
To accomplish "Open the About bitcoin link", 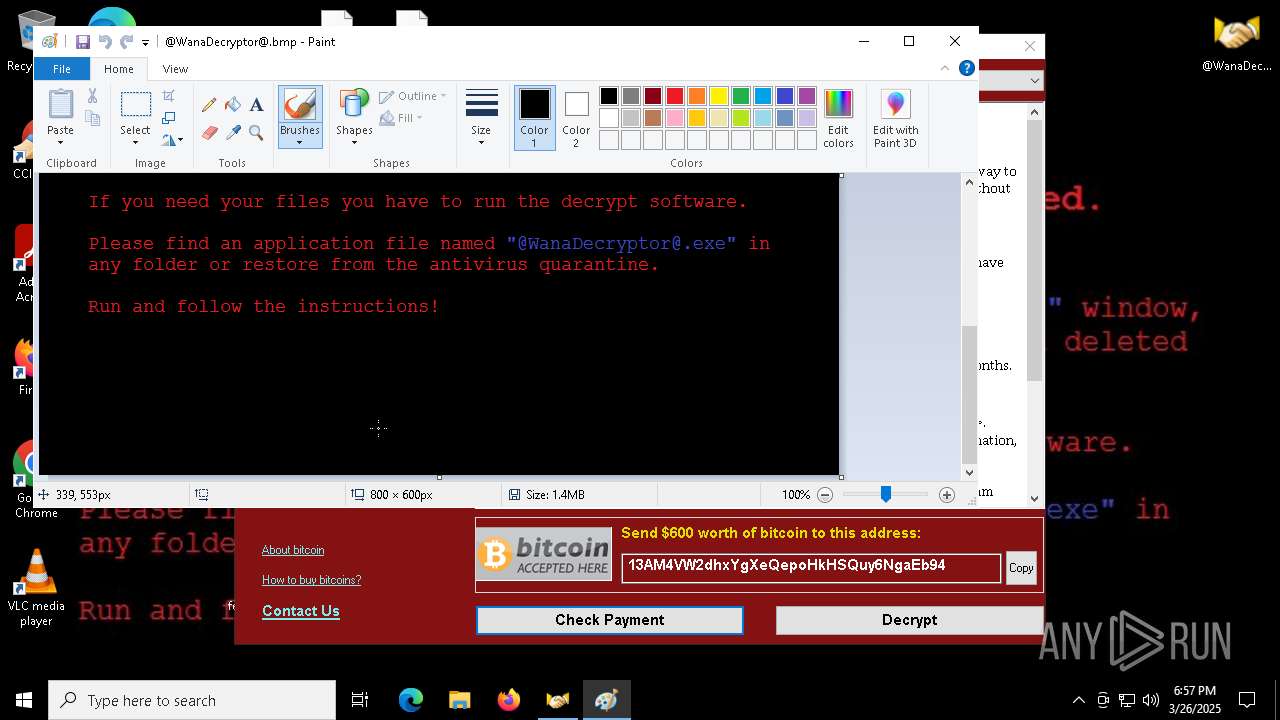I will (x=293, y=550).
